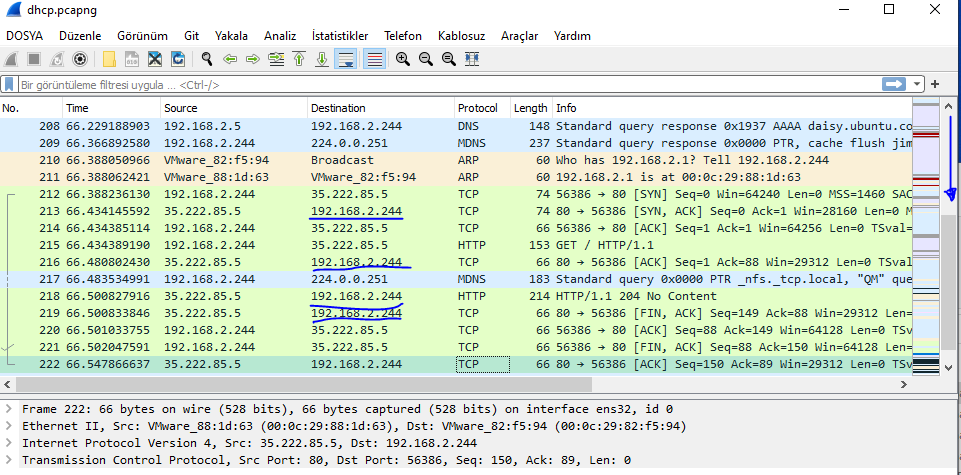Open the DOSYA menu
The height and width of the screenshot is (475, 961).
[x=25, y=36]
